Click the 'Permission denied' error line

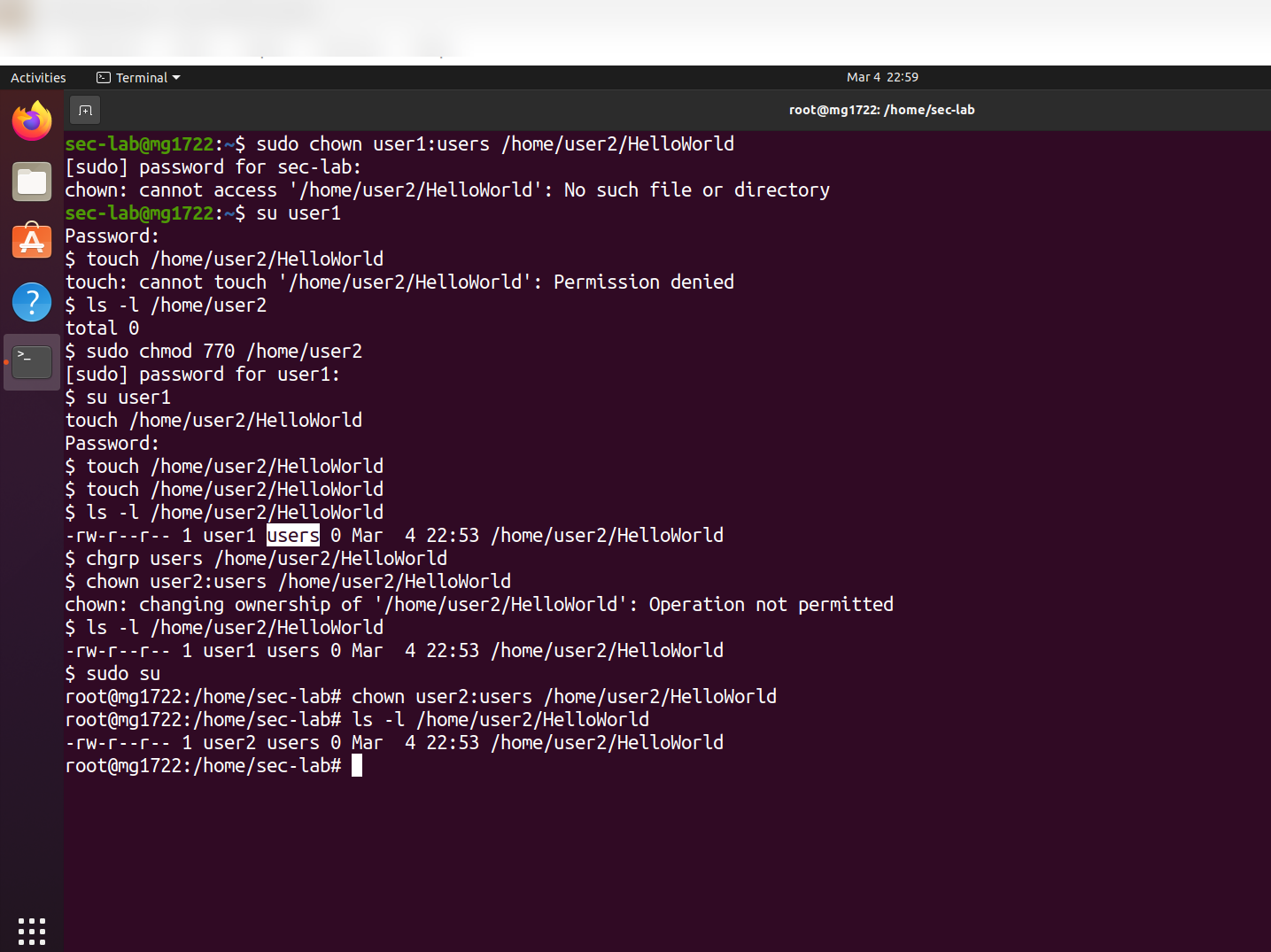pyautogui.click(x=399, y=282)
